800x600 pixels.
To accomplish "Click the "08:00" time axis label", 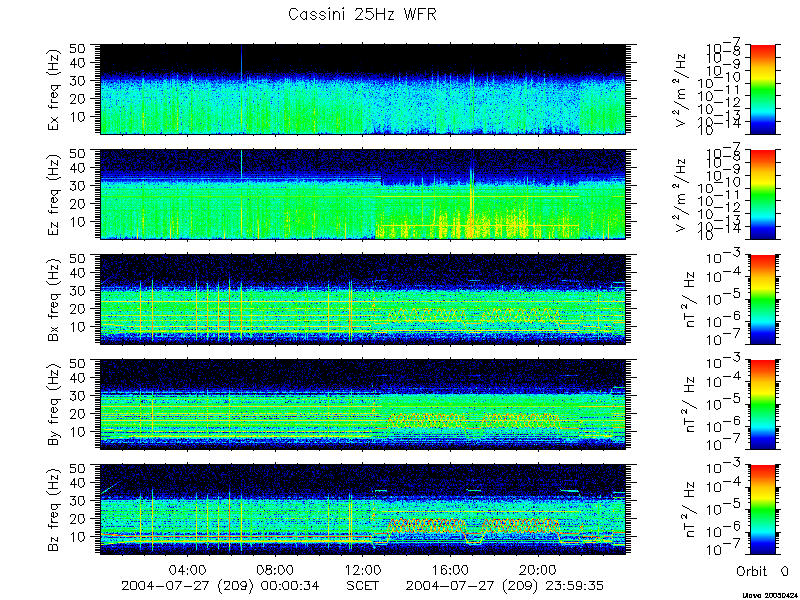I will (x=276, y=569).
